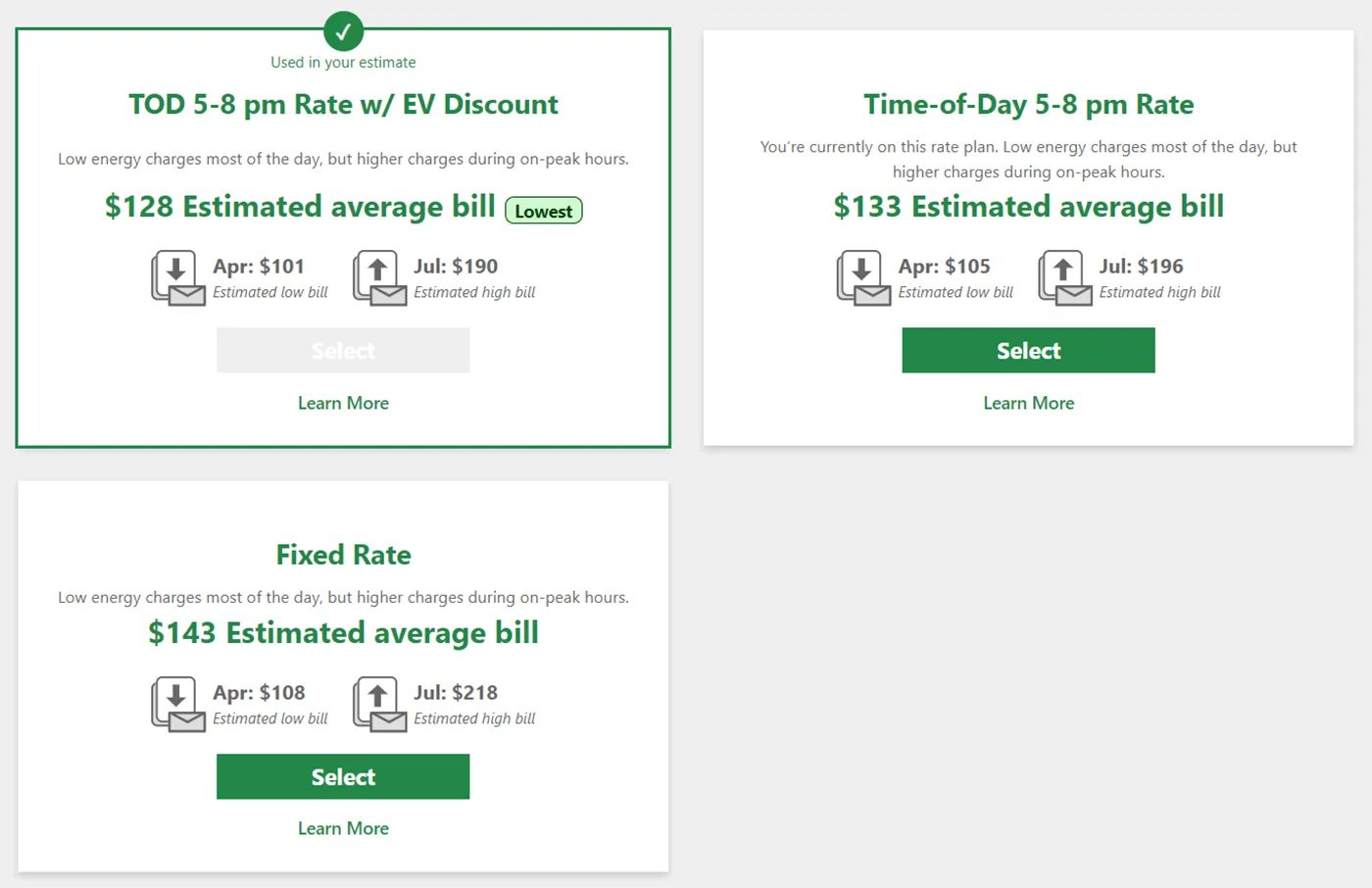Click the $143 Estimated average bill text

coord(343,633)
